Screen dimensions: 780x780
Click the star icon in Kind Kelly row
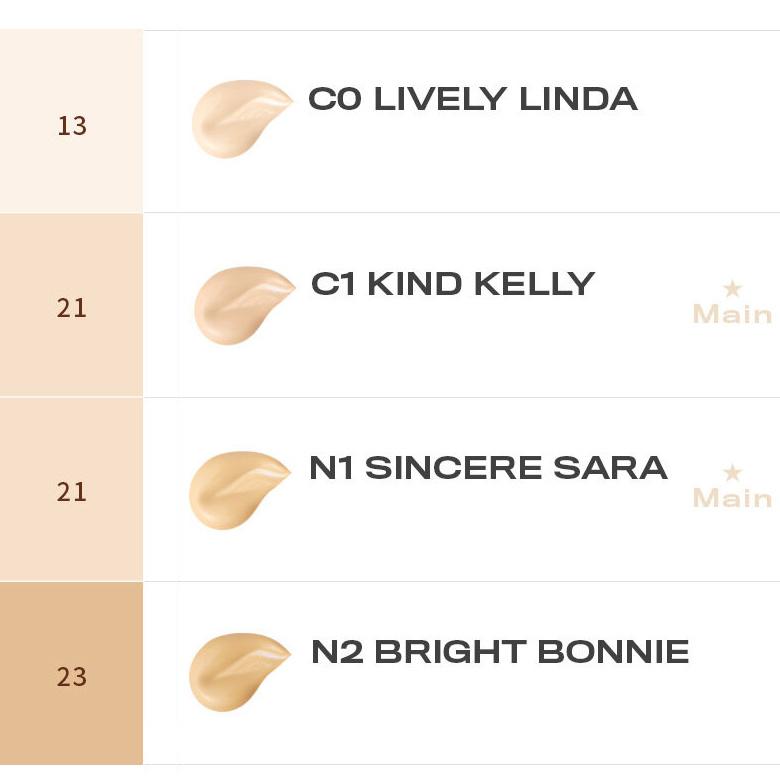pos(732,289)
